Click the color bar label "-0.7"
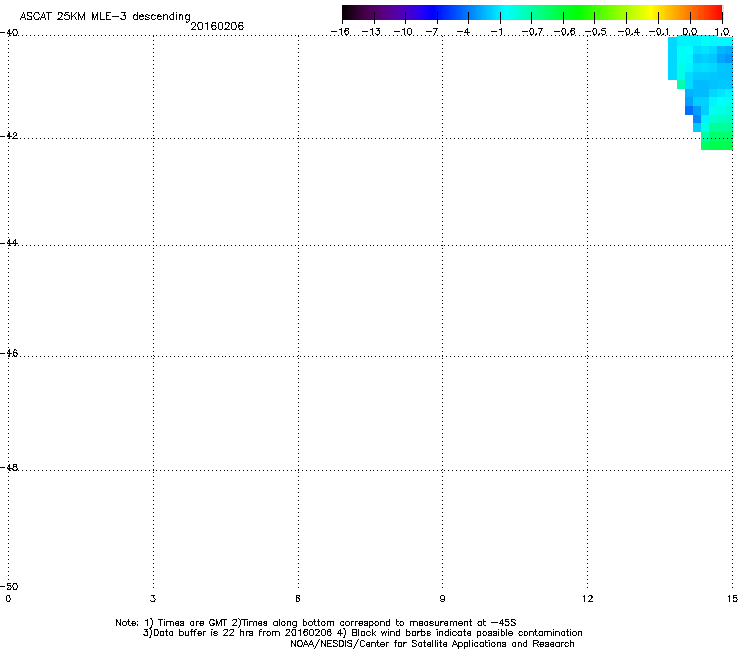 [532, 32]
